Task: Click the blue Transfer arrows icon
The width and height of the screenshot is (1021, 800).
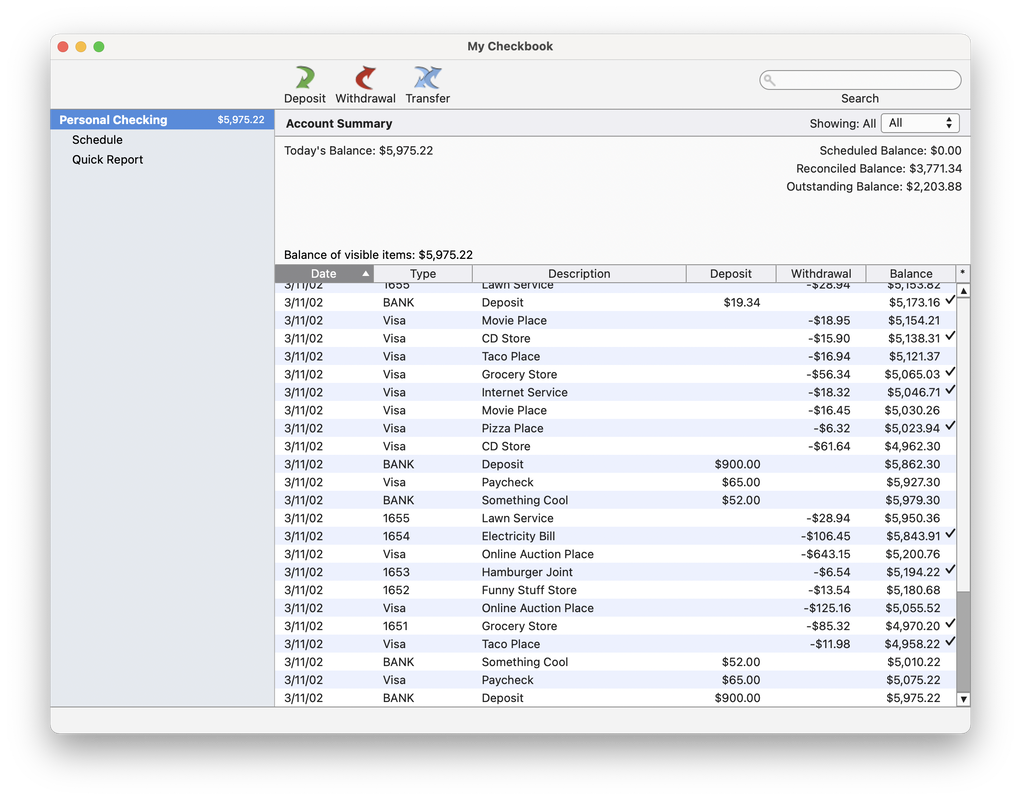Action: click(x=427, y=77)
